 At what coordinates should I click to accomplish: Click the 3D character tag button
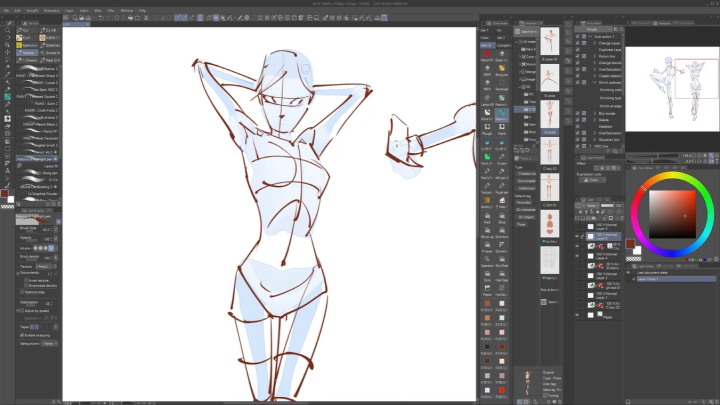coord(526,210)
